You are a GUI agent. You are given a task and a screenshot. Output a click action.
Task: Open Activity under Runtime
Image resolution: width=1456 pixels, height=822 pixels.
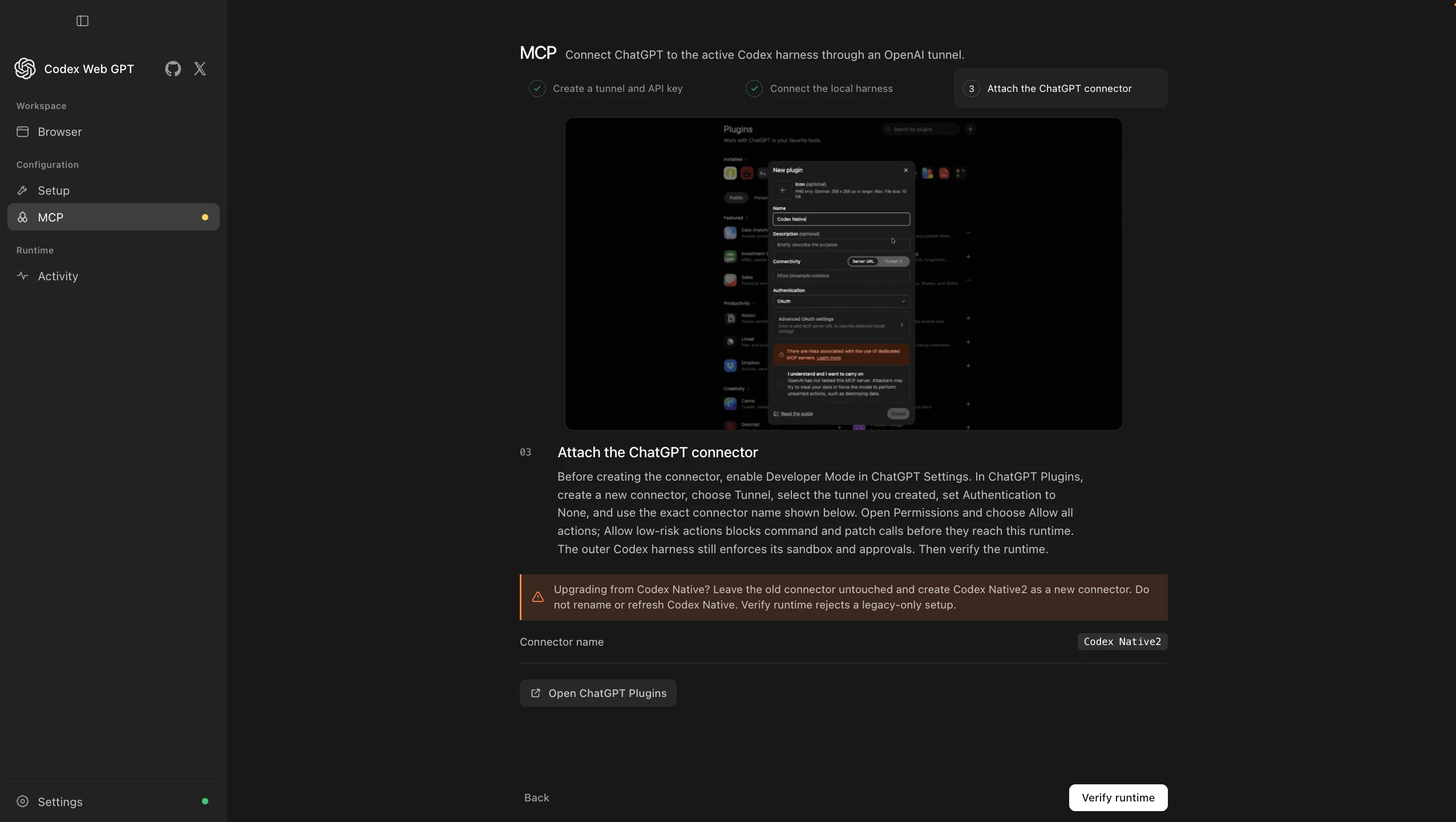[114, 276]
